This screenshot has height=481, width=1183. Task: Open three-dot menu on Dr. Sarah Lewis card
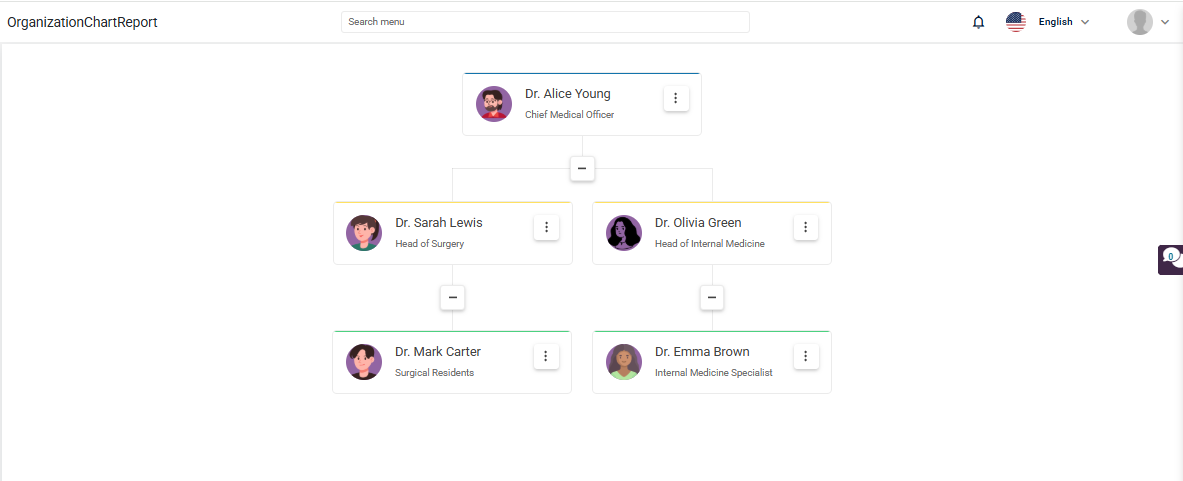coord(546,227)
